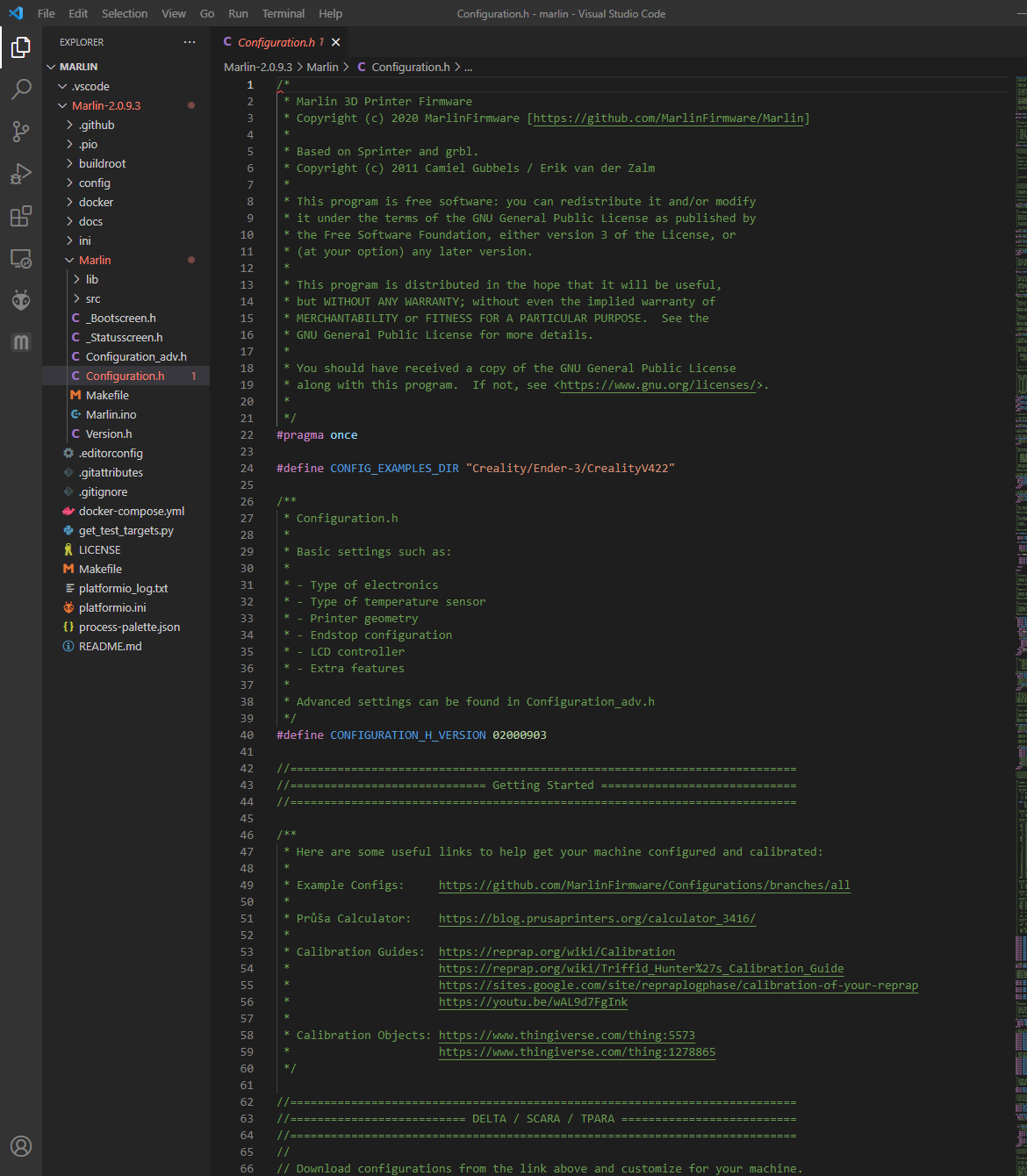Open _Statusscreen.h file
This screenshot has height=1176, width=1027.
coord(126,337)
